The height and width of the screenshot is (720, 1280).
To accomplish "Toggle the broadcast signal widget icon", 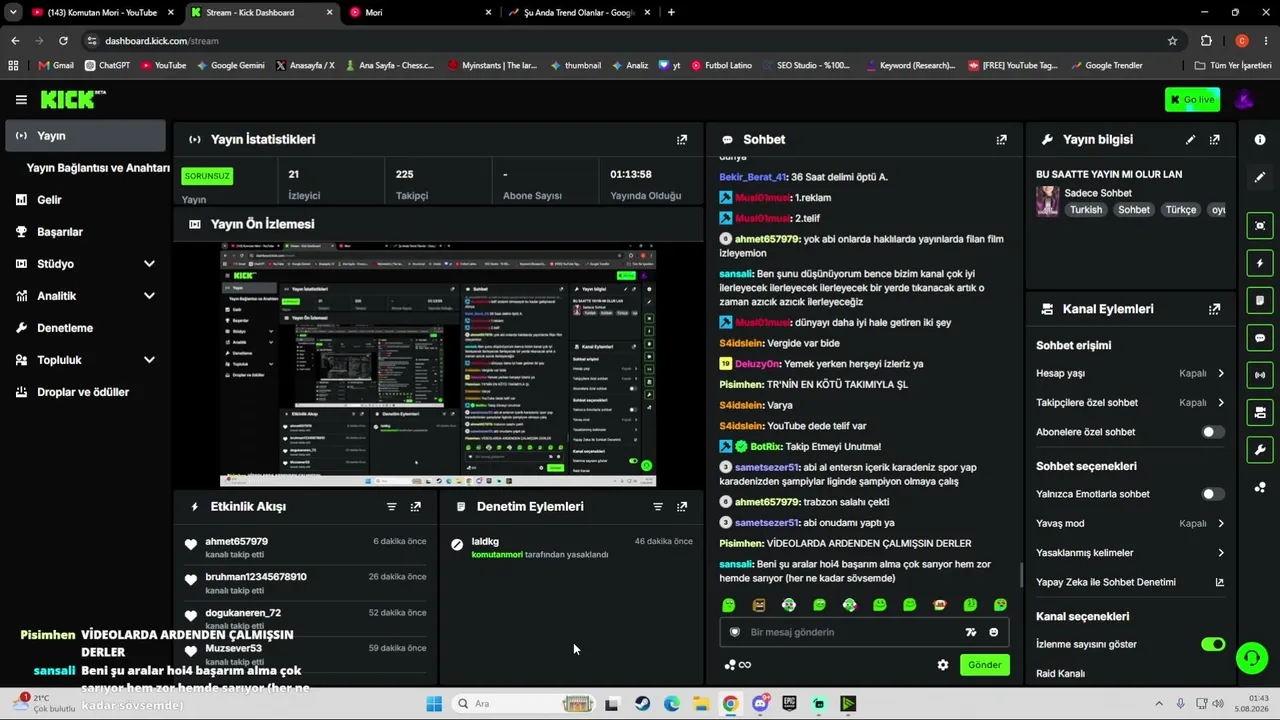I will pyautogui.click(x=1260, y=375).
